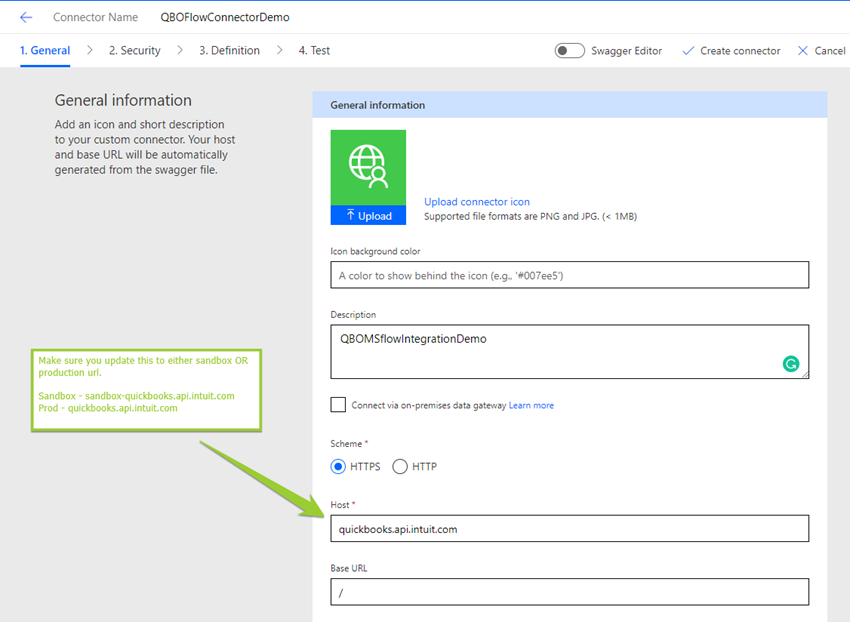Open the 3. Definition tab
Viewport: 850px width, 622px height.
(x=229, y=51)
